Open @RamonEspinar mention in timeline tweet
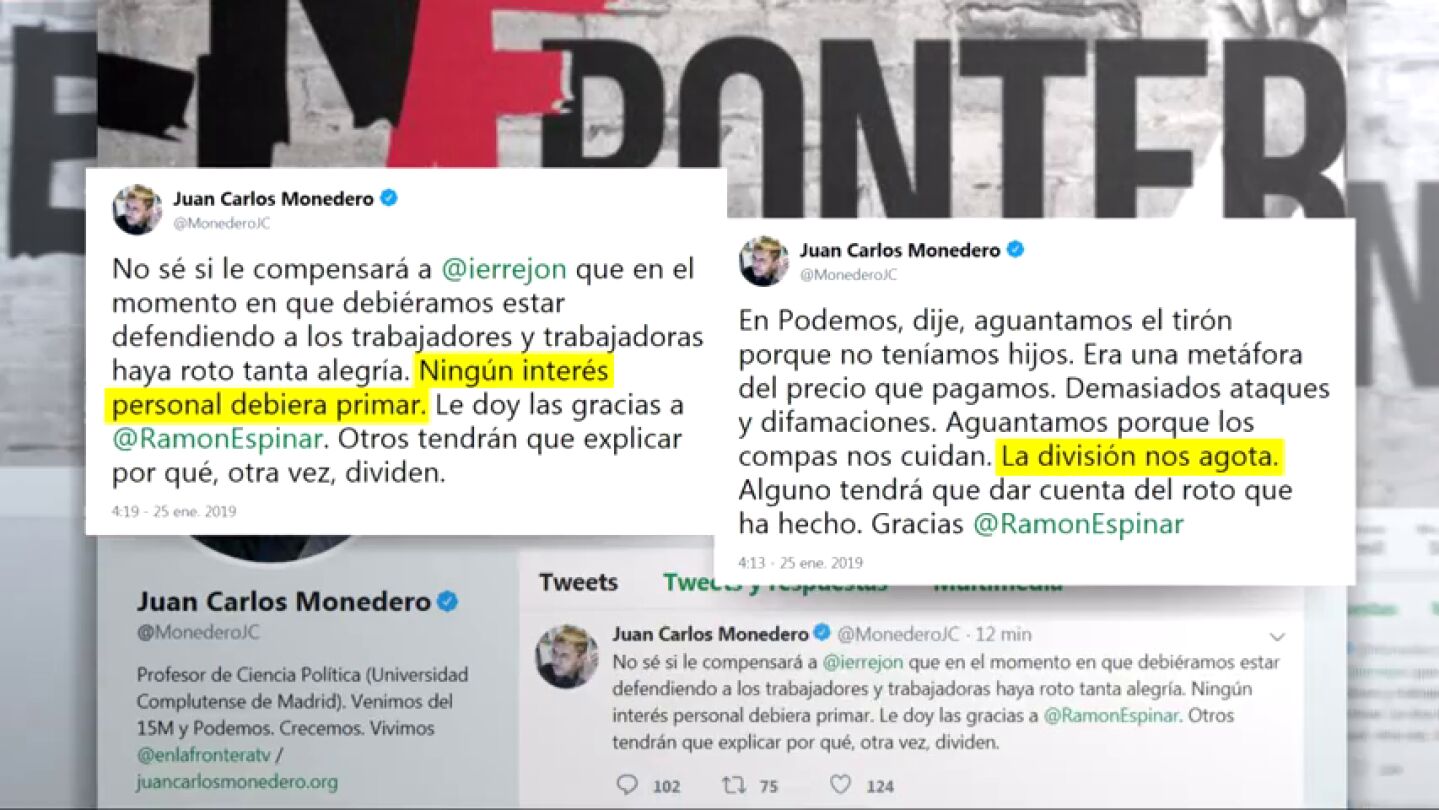The height and width of the screenshot is (810, 1439). point(1111,716)
